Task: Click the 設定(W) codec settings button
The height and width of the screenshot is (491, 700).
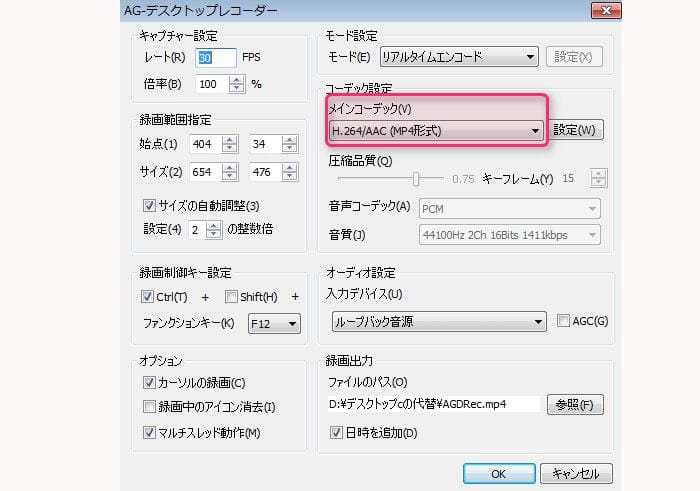Action: pyautogui.click(x=575, y=130)
